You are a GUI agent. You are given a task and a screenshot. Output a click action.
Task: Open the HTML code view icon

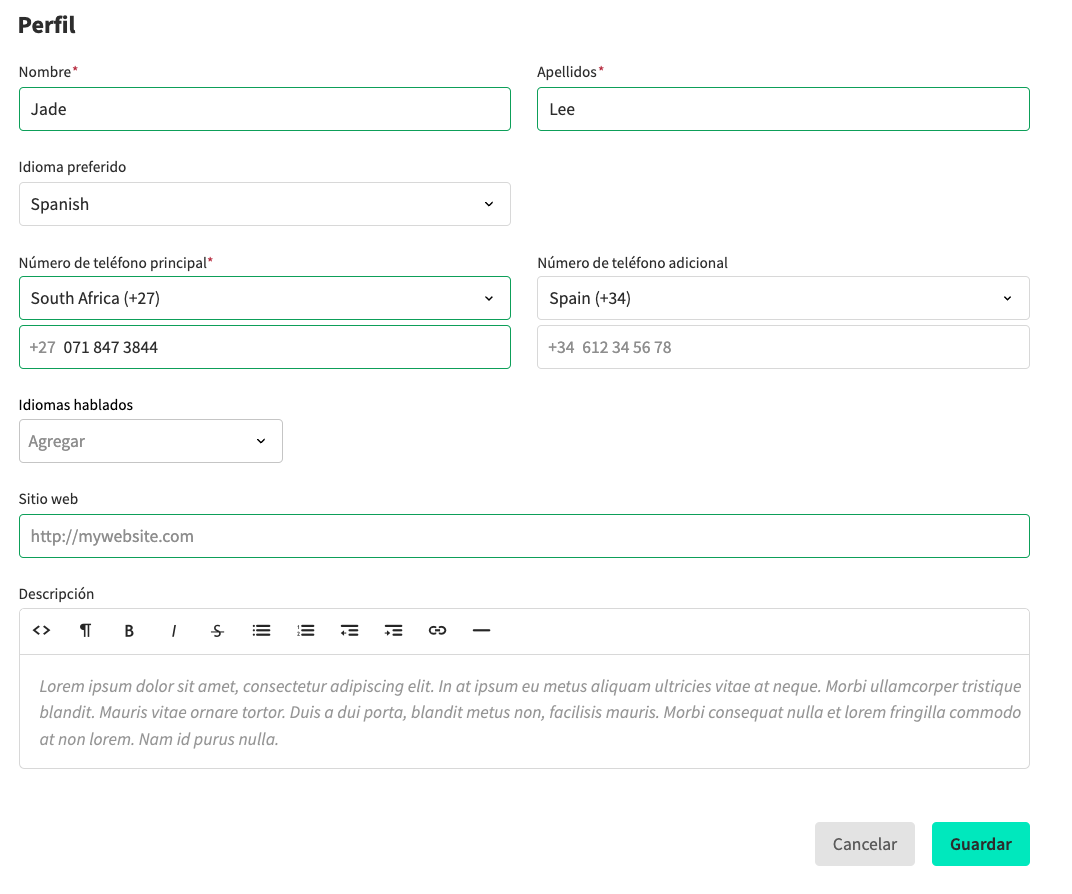point(41,630)
